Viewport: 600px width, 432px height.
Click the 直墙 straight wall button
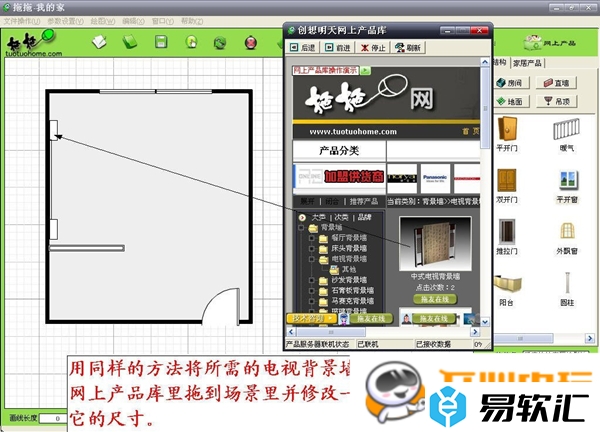[556, 83]
